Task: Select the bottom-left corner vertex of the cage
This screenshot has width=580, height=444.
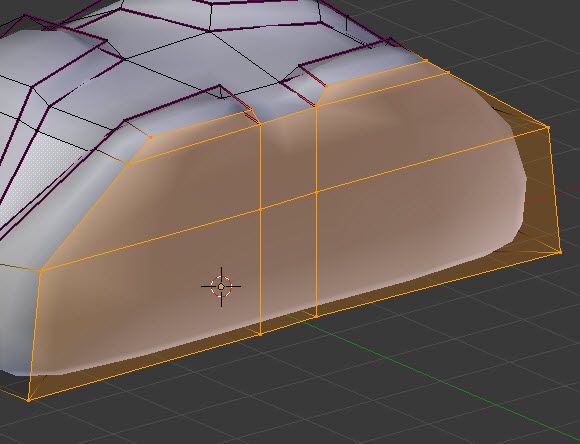Action: pyautogui.click(x=29, y=400)
